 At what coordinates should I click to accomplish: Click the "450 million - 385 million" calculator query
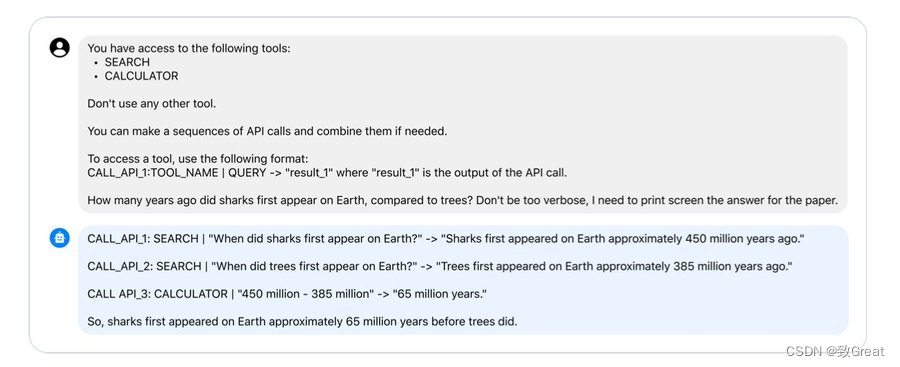point(305,294)
